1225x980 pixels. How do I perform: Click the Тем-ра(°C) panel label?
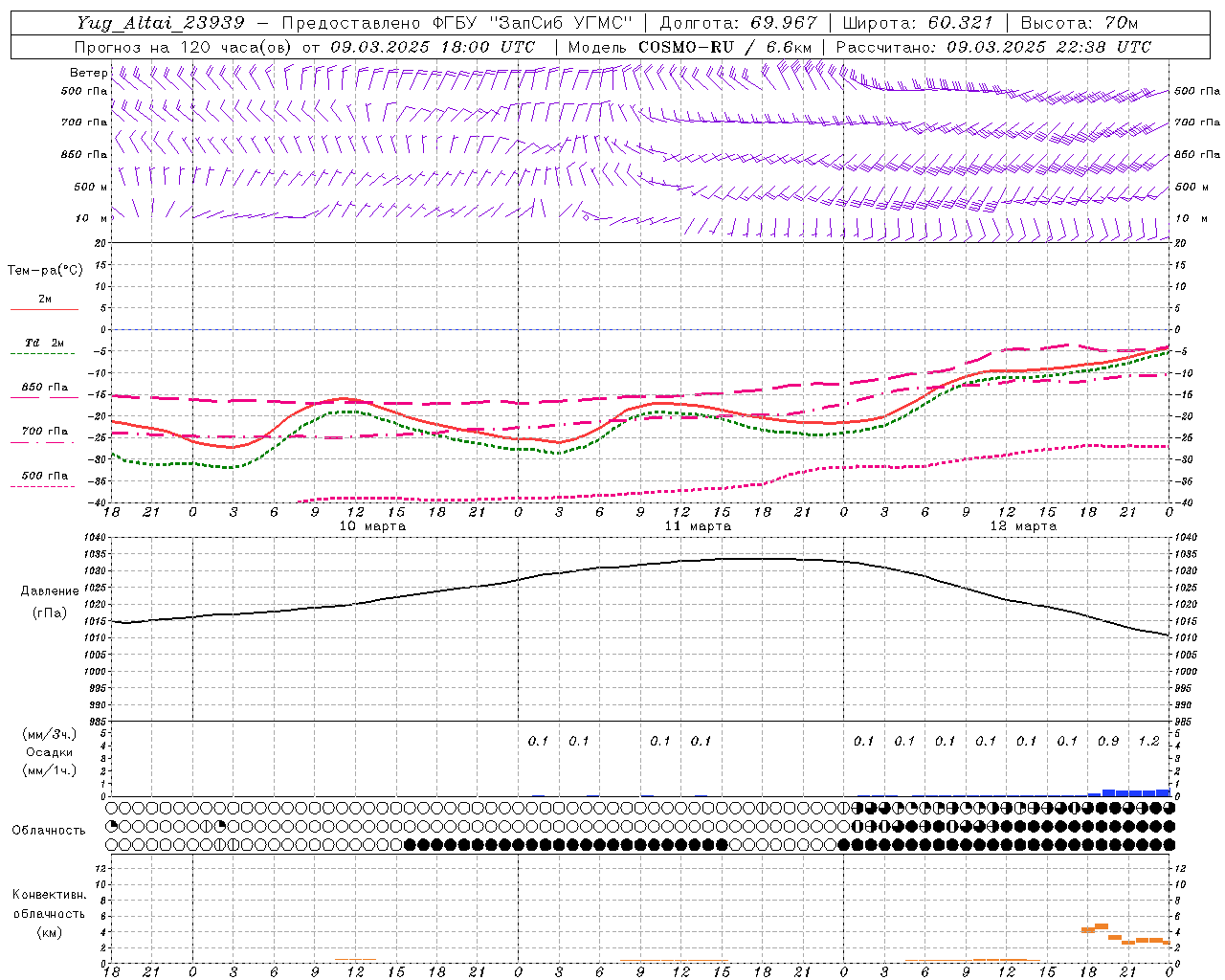coord(45,271)
